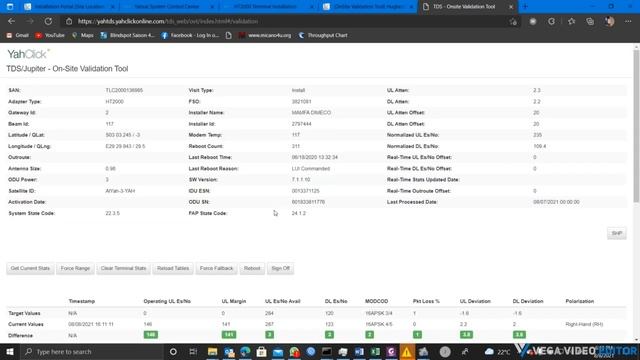Screen dimensions: 640x360
Task: Click the Reload Tables button
Action: 173,269
